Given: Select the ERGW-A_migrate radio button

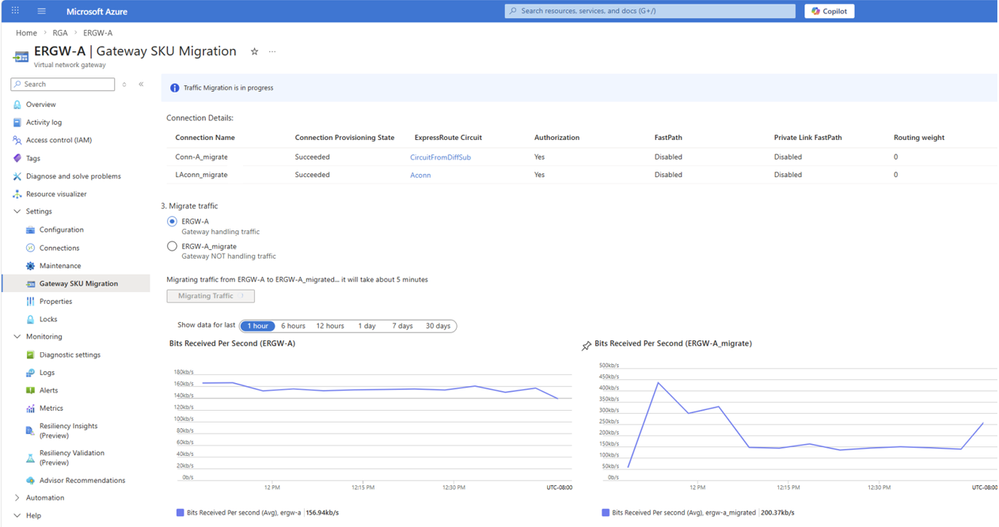Looking at the screenshot, I should pyautogui.click(x=172, y=246).
